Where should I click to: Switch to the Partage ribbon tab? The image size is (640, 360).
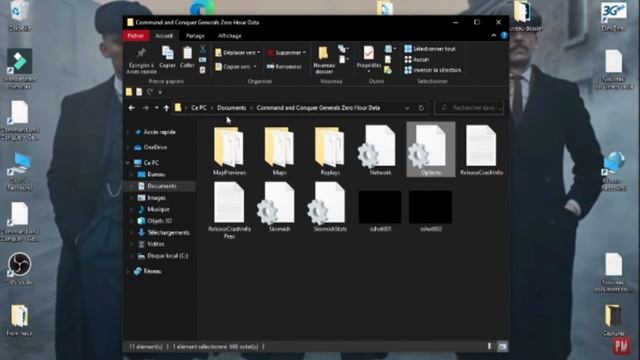click(x=195, y=36)
